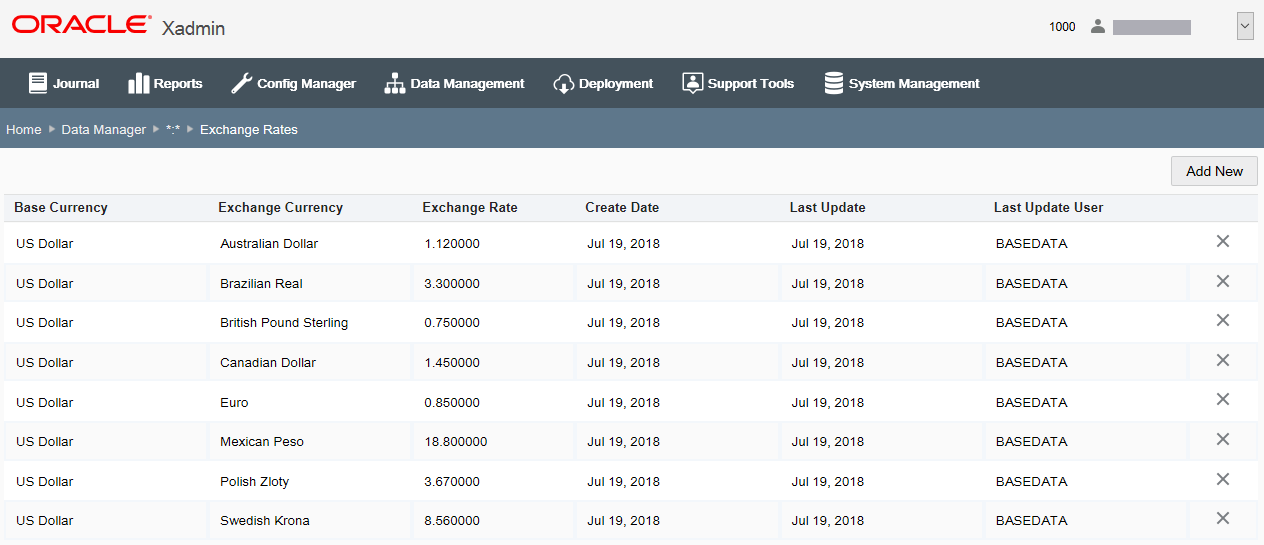
Task: Click the organization number 1000
Action: coord(1062,27)
